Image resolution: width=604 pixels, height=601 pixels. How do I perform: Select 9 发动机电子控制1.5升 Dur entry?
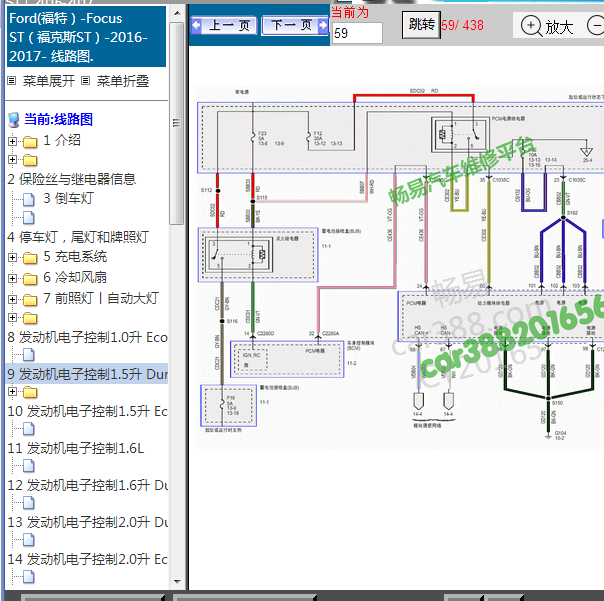87,374
